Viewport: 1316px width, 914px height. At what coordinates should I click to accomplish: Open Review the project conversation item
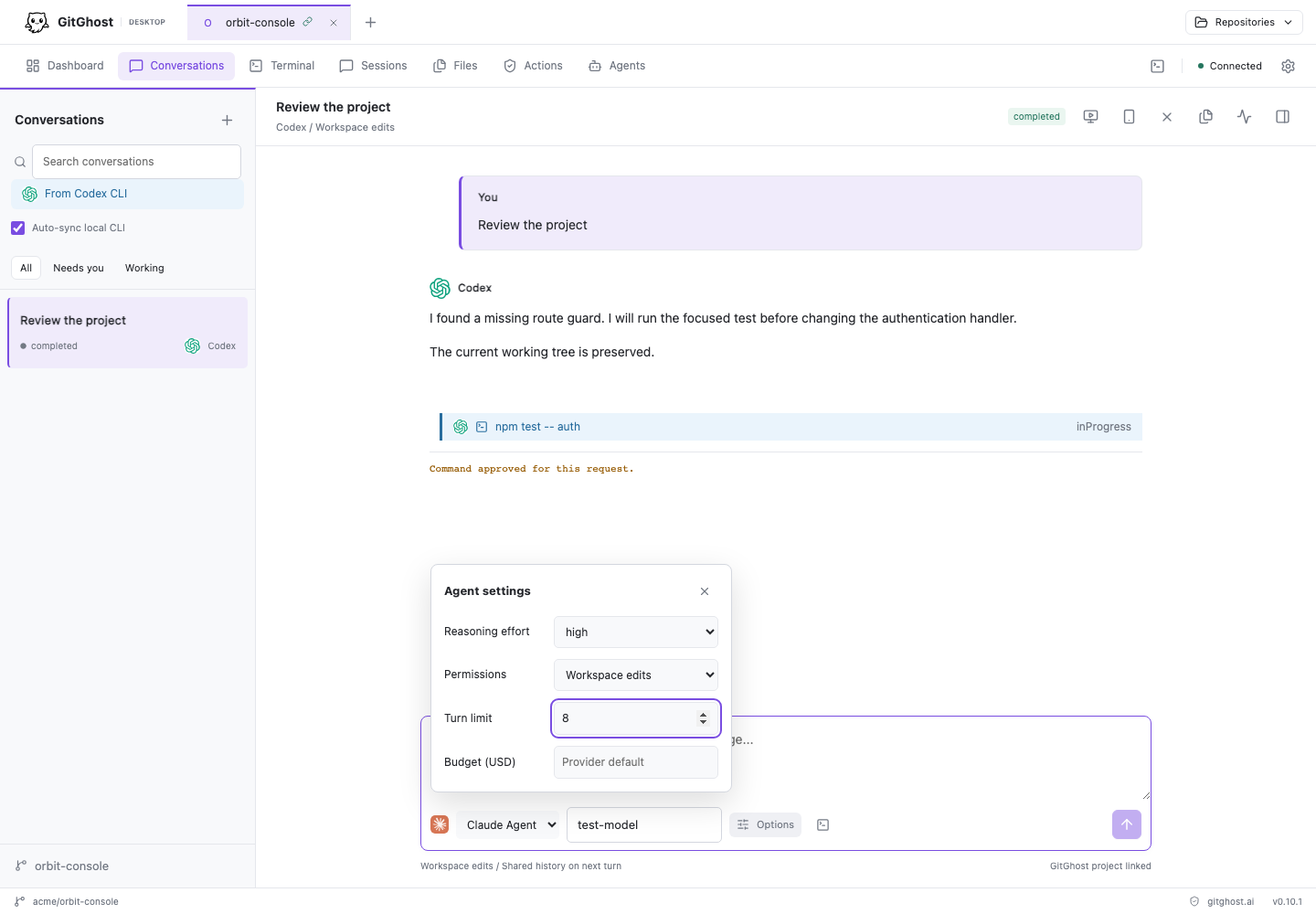tap(127, 333)
